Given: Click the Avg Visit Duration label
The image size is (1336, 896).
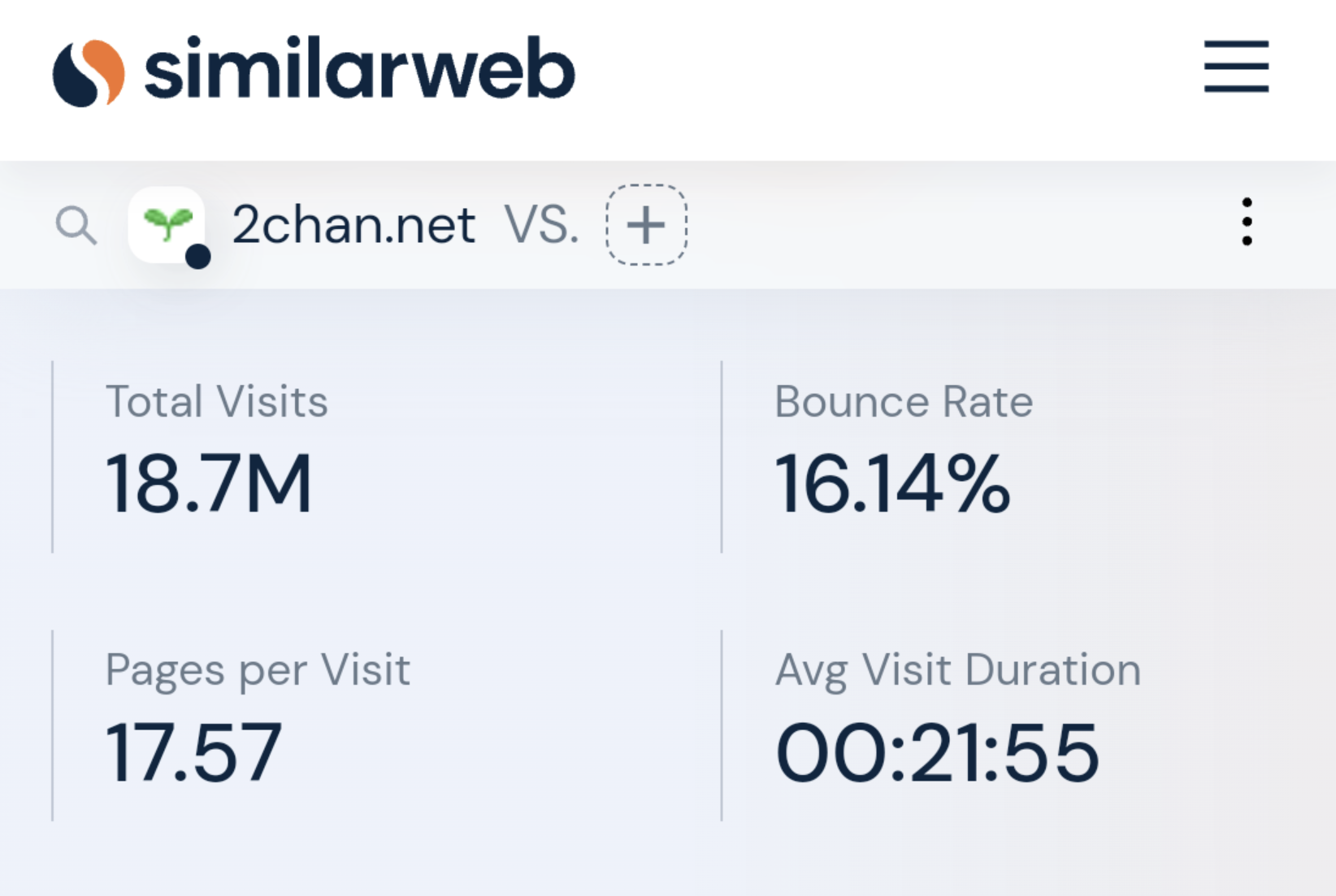Looking at the screenshot, I should 958,670.
